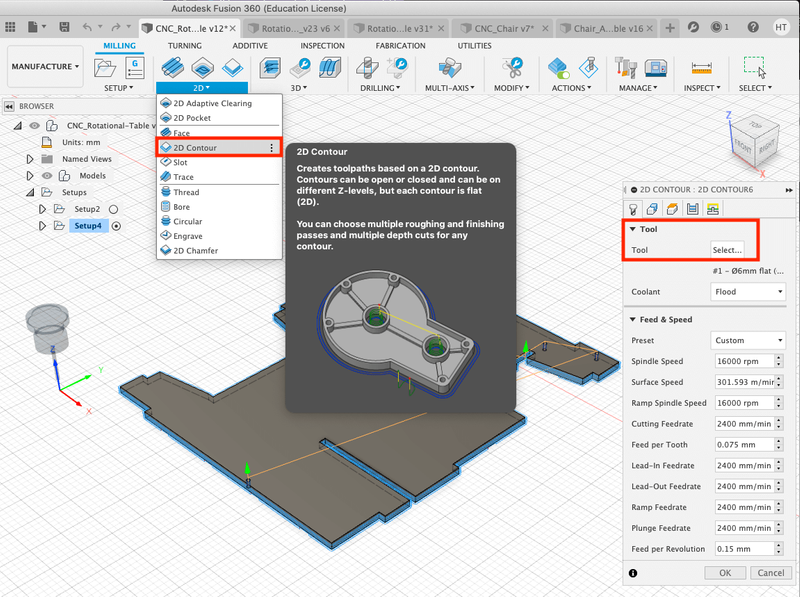Activate Setup2 using its radio button
This screenshot has height=597, width=800.
click(114, 209)
